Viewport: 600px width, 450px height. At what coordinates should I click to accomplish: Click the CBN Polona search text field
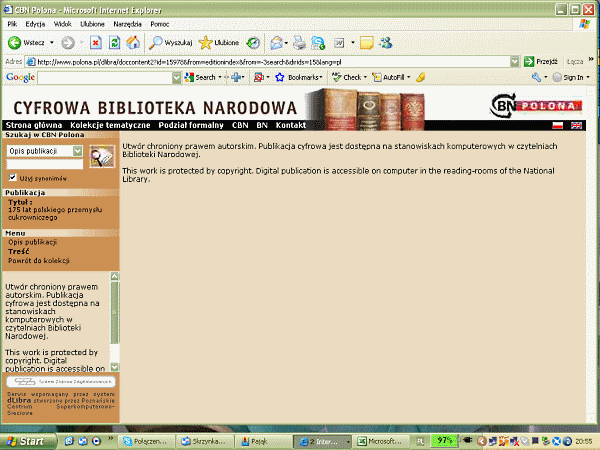[45, 164]
